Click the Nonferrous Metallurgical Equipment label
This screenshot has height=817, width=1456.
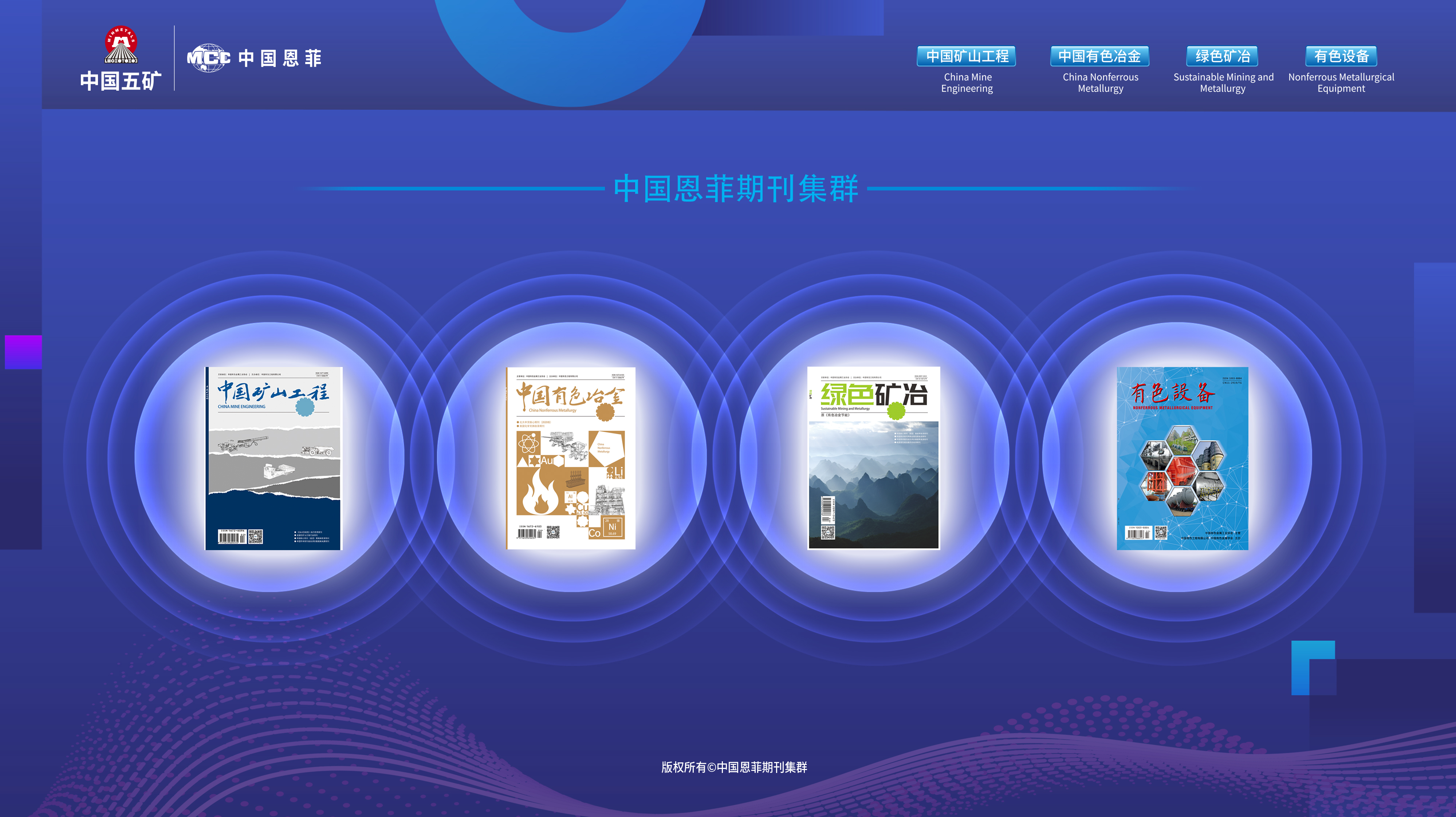(x=1341, y=83)
